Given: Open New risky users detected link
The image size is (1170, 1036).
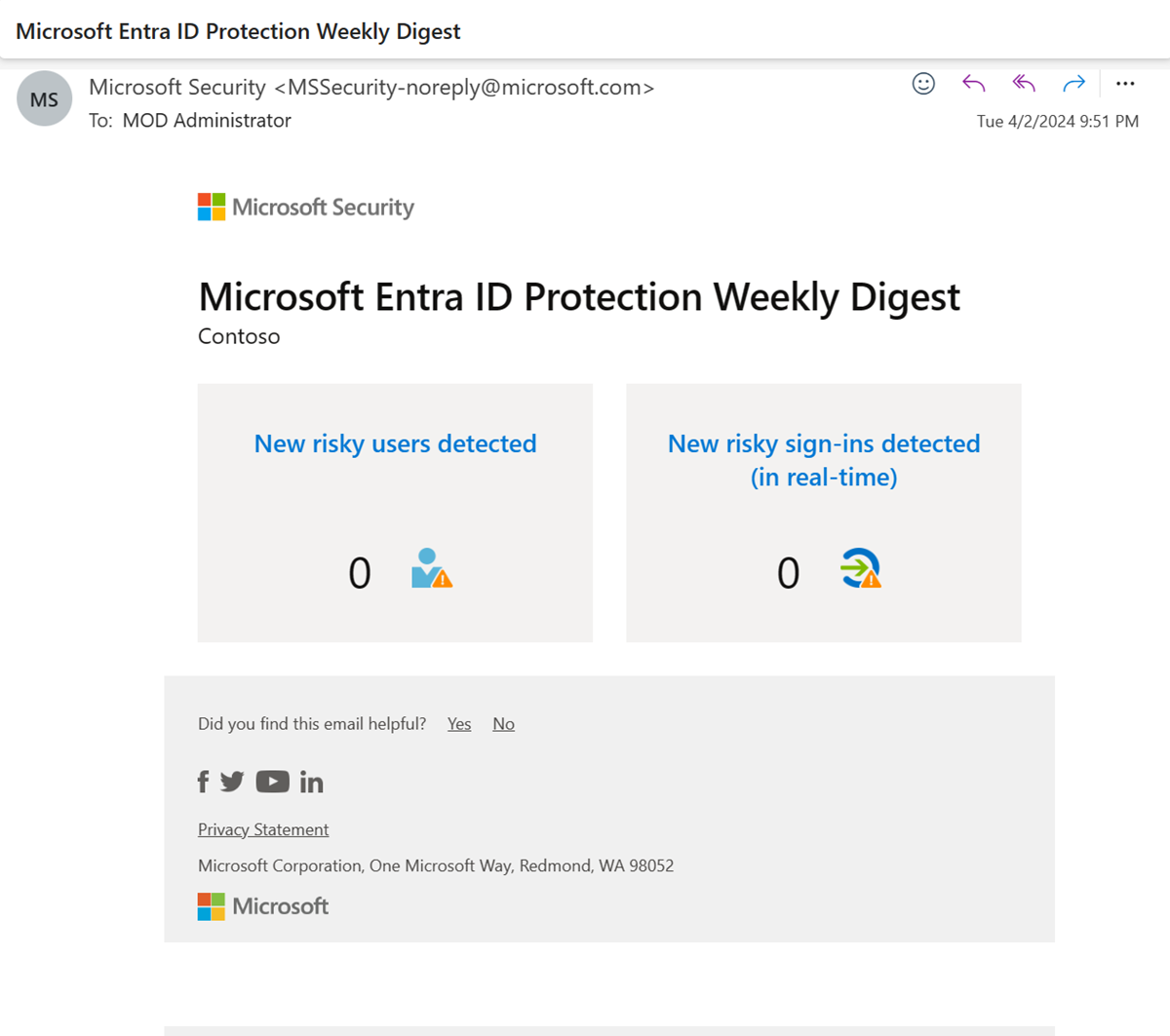Looking at the screenshot, I should pyautogui.click(x=395, y=443).
